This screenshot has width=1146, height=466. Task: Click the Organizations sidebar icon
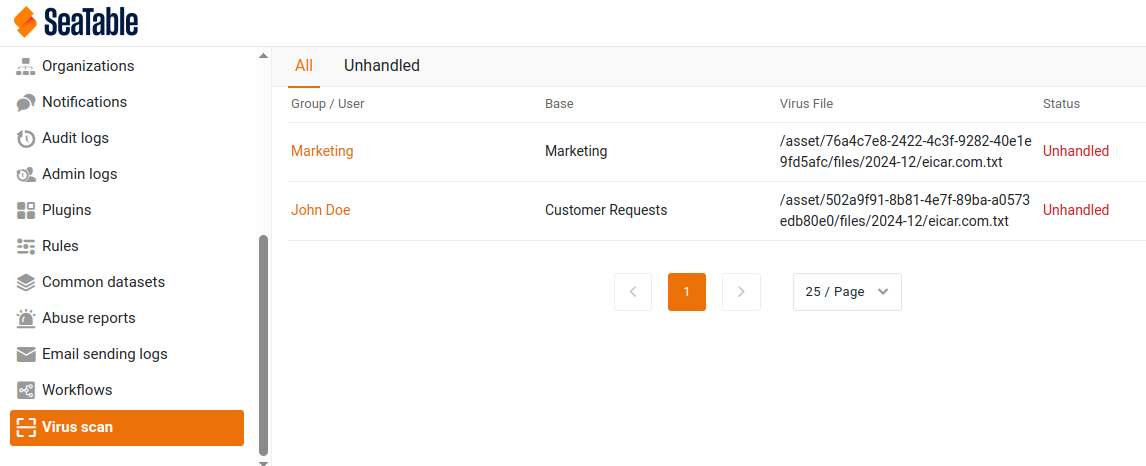(26, 66)
